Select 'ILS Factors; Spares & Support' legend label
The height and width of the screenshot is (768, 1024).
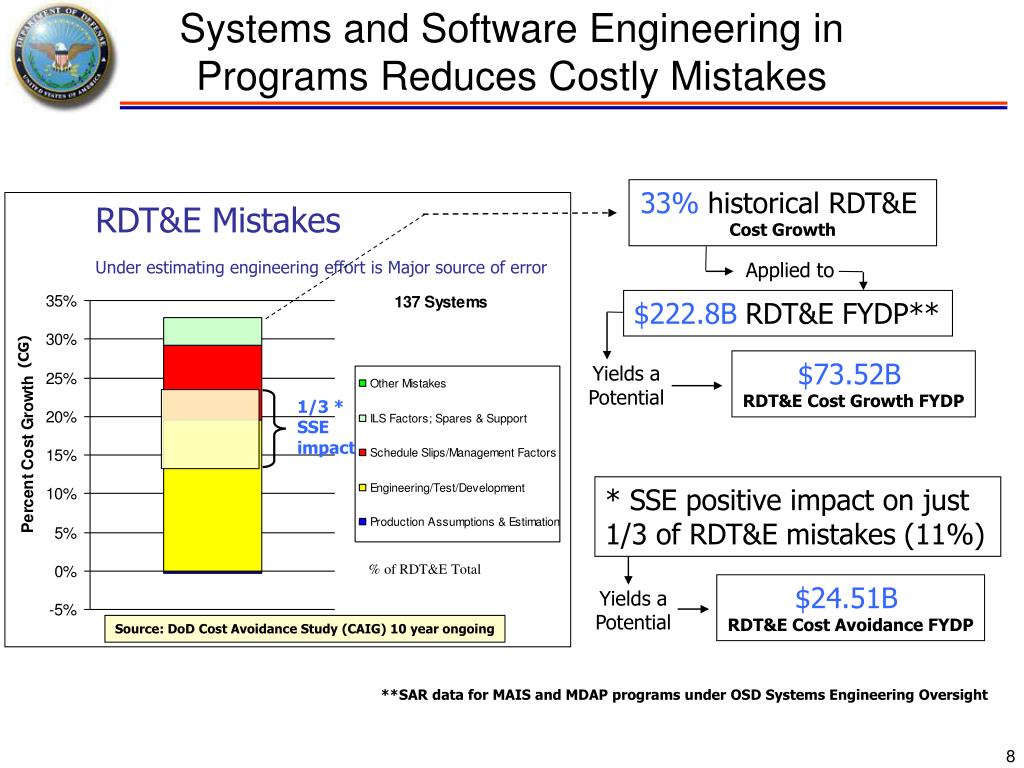click(x=448, y=419)
